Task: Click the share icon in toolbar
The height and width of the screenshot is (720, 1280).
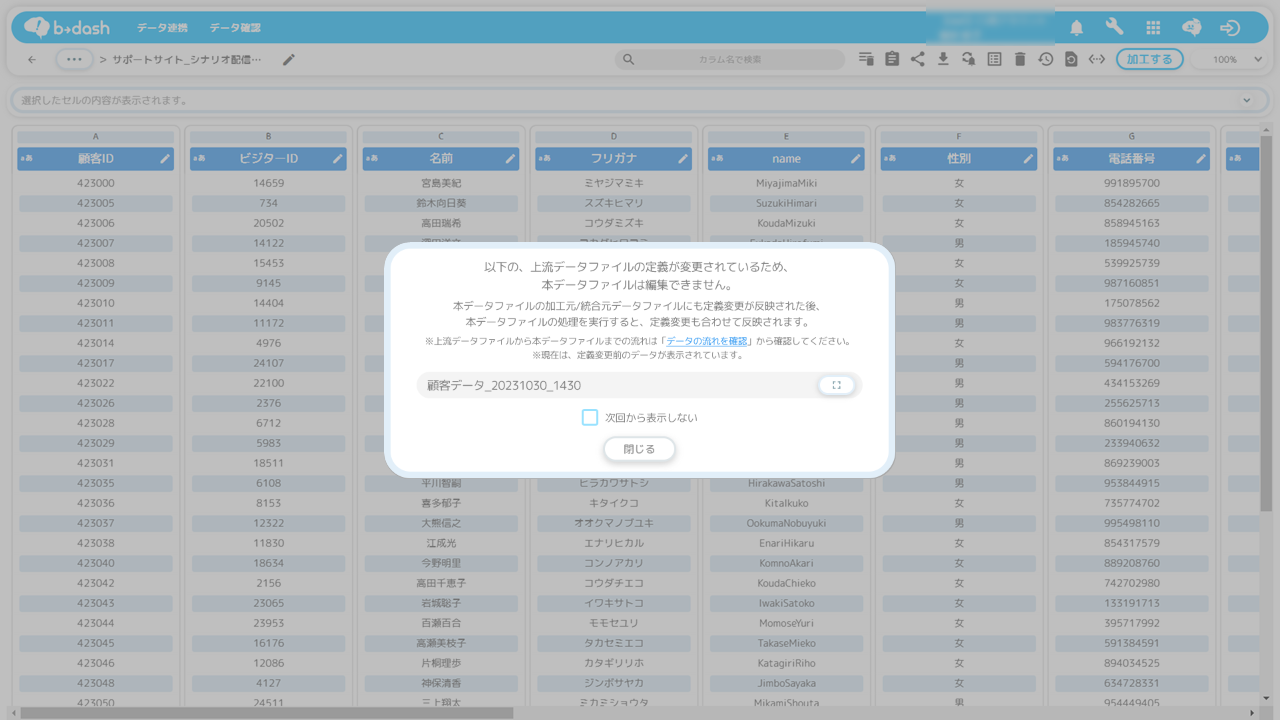Action: coord(917,59)
